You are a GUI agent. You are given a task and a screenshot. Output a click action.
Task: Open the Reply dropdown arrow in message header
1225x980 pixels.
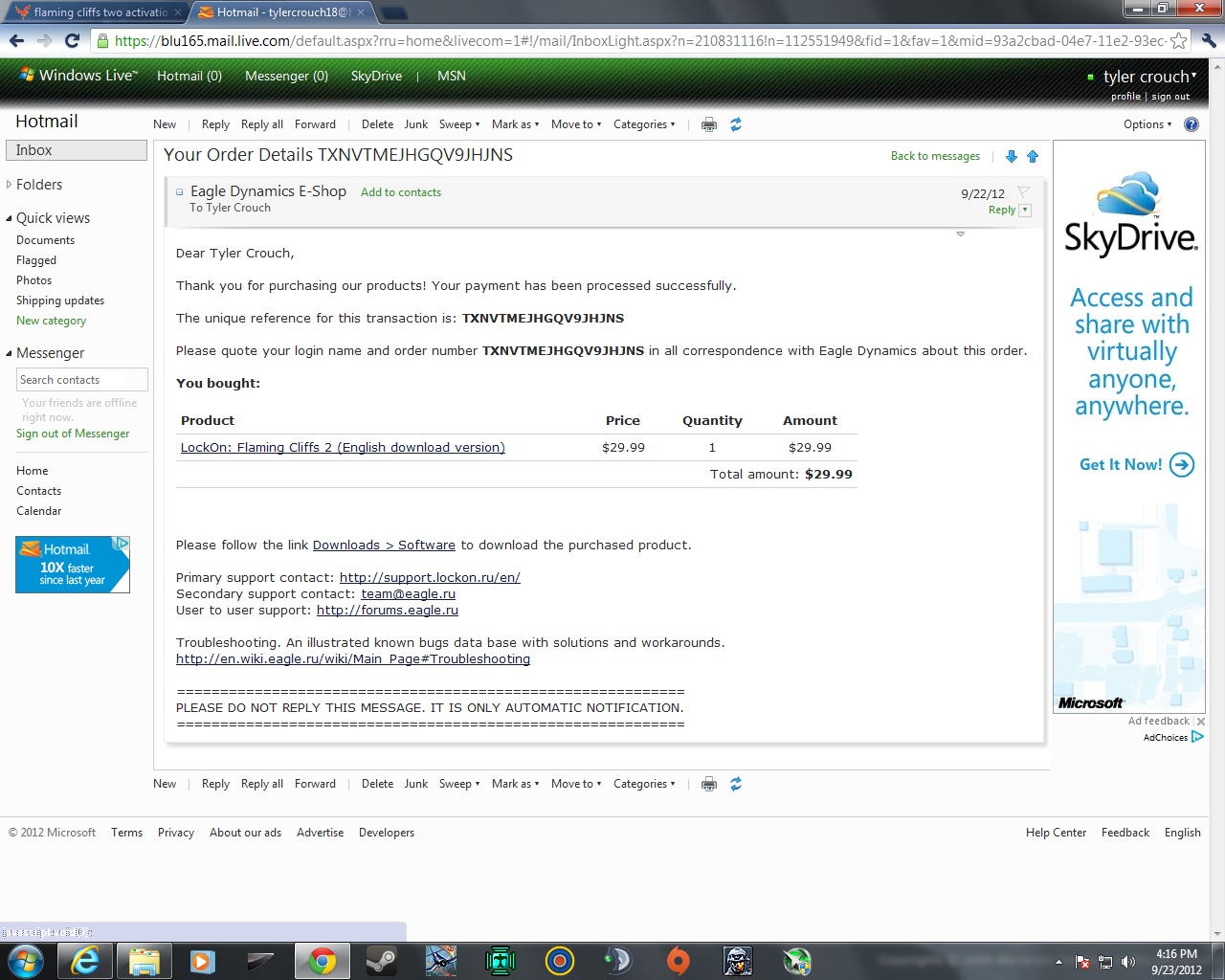[x=1025, y=210]
